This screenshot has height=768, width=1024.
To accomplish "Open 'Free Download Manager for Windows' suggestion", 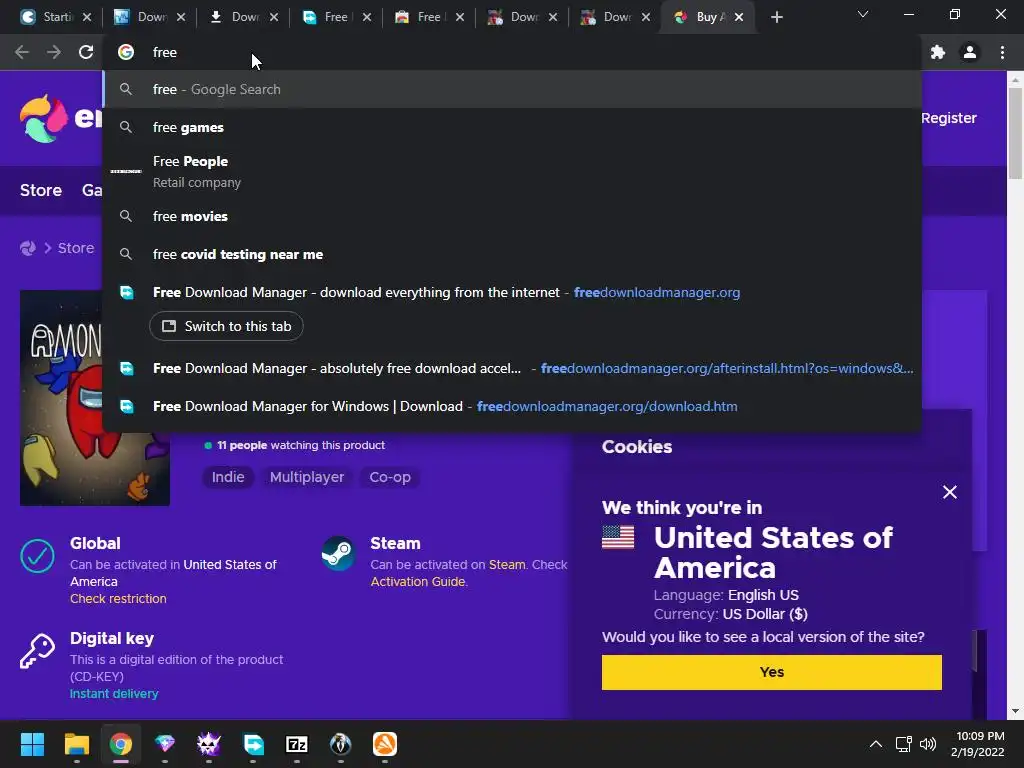I will pyautogui.click(x=513, y=406).
